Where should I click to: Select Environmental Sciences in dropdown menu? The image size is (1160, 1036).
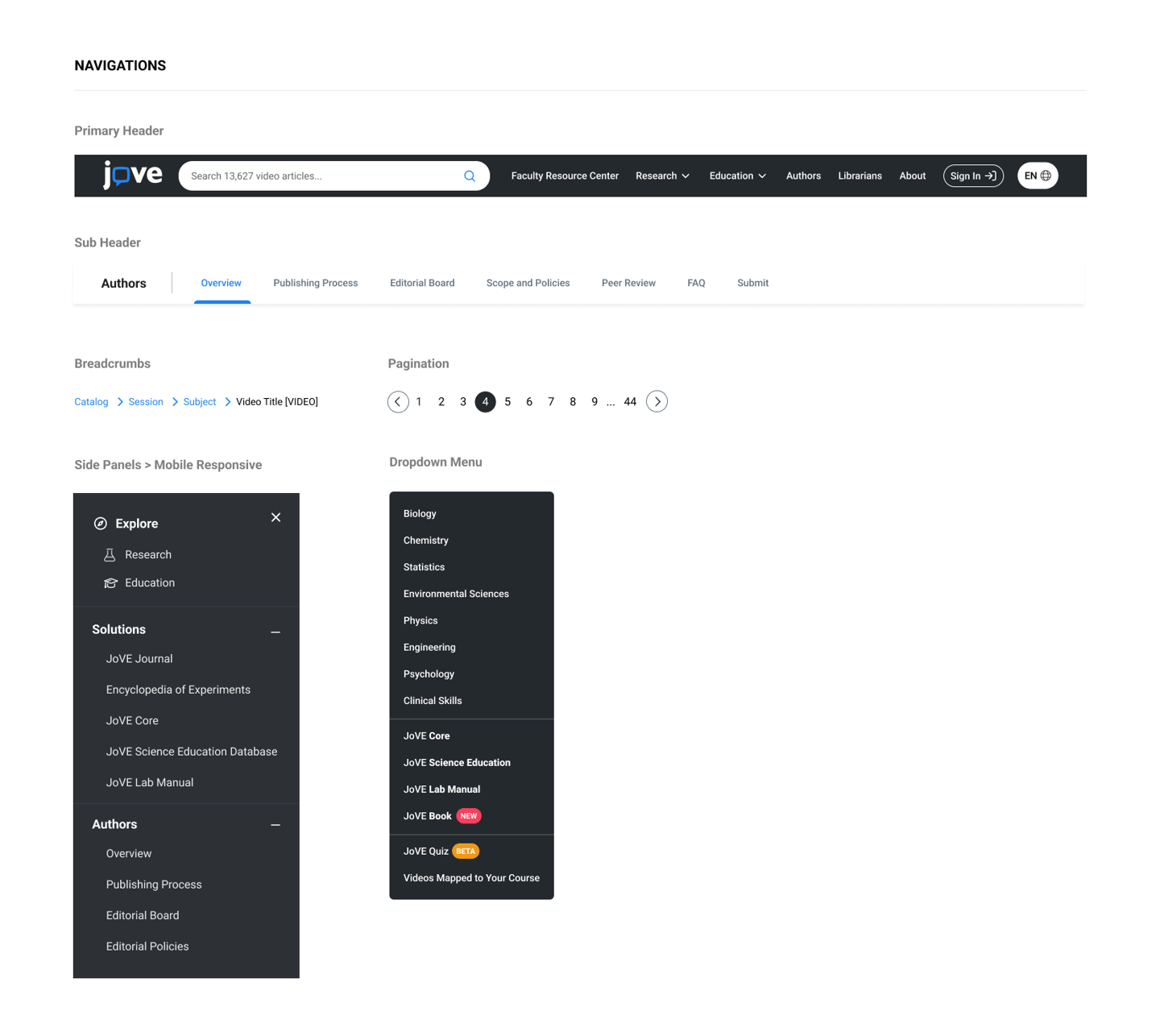(x=456, y=594)
